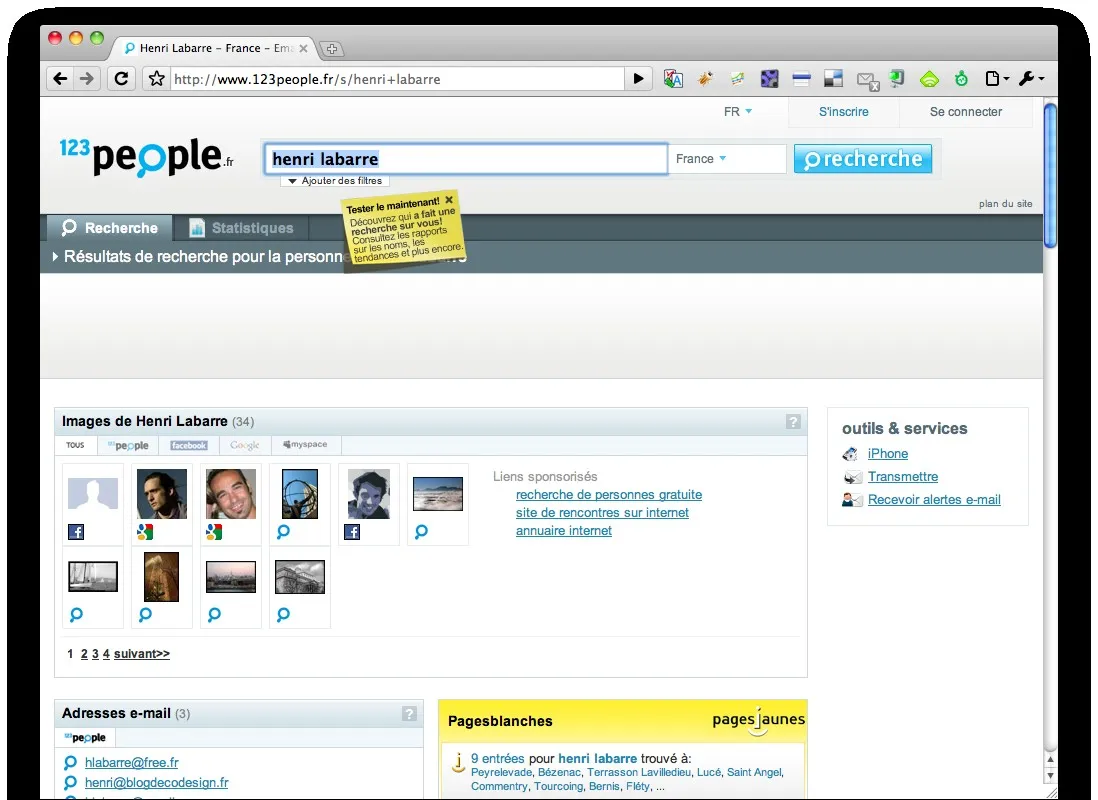1098x800 pixels.
Task: Click the green wifi extension icon
Action: 929,78
